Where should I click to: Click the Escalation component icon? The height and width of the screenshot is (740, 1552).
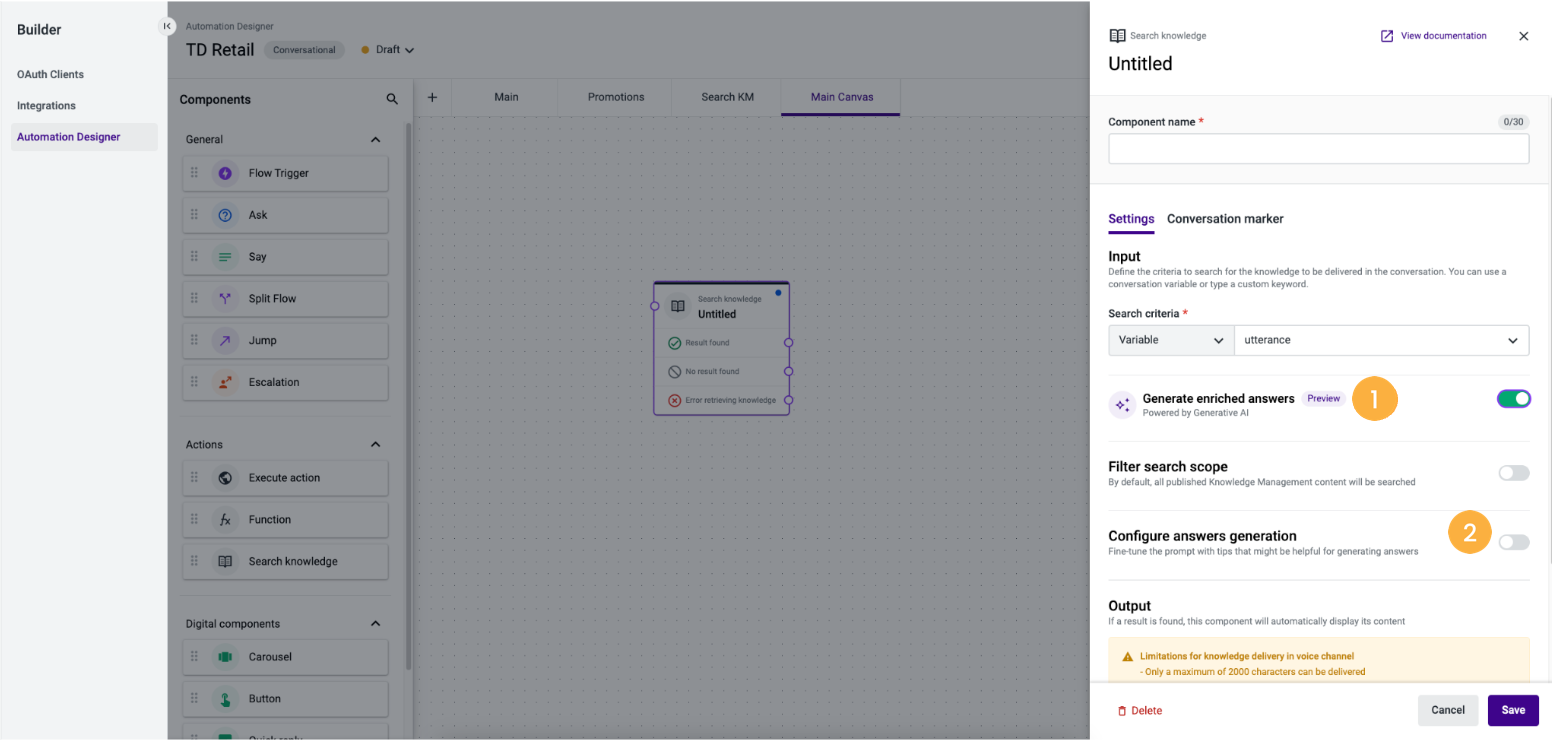[225, 382]
